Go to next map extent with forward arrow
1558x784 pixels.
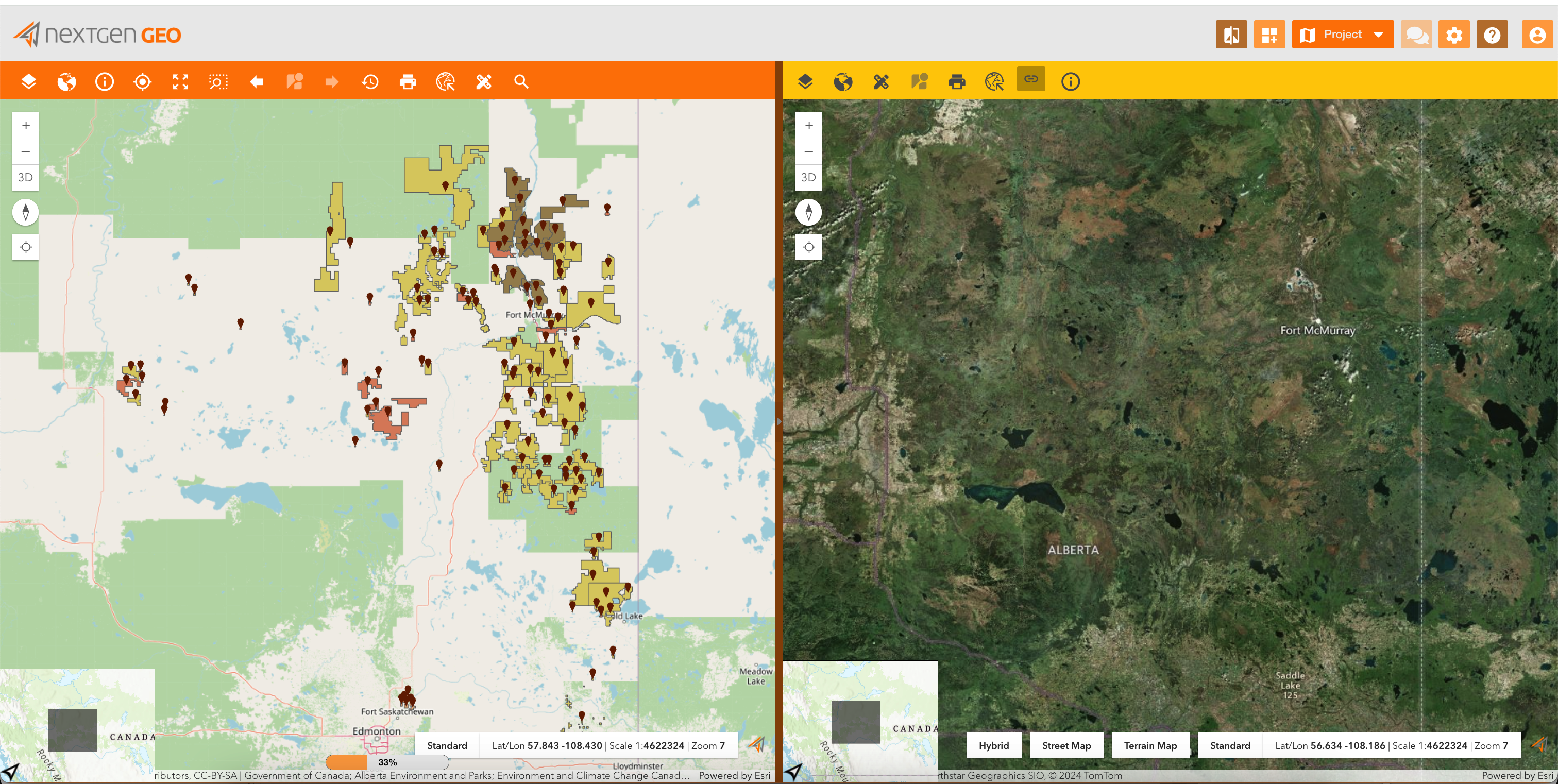click(x=332, y=81)
